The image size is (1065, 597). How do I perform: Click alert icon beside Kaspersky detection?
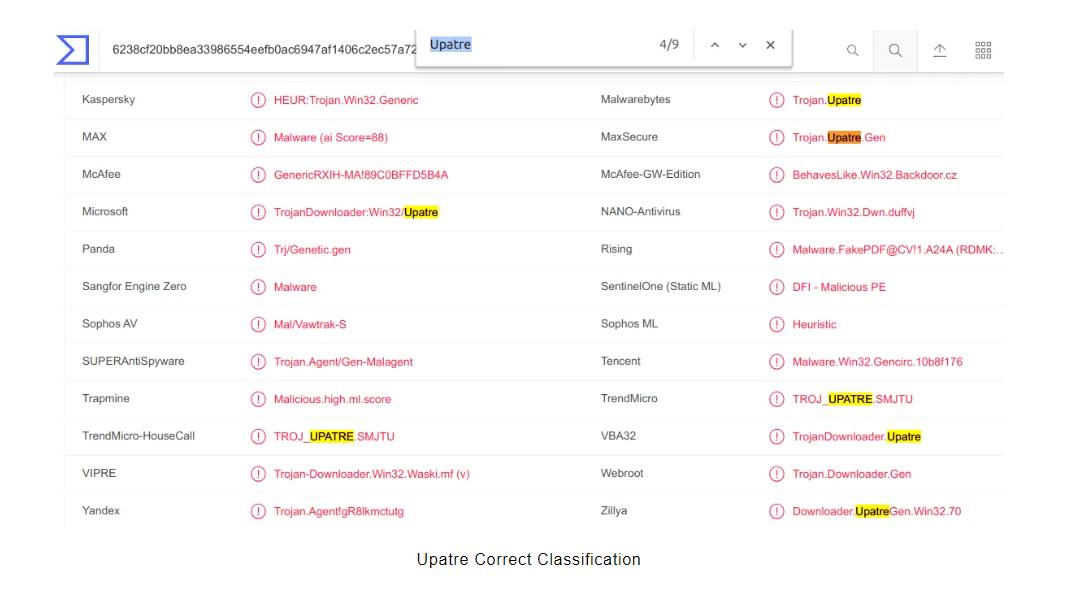click(x=258, y=100)
